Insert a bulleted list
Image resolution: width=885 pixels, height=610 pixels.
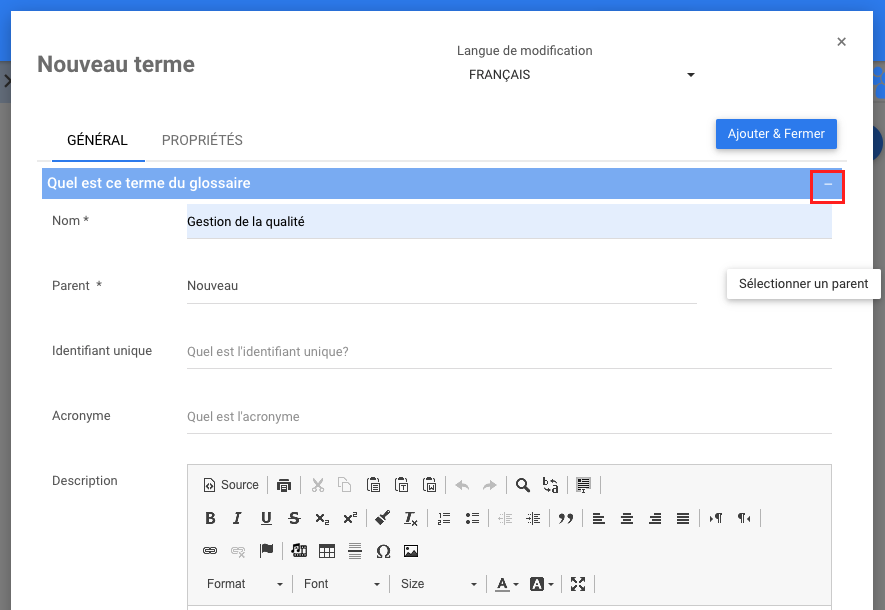(x=472, y=518)
